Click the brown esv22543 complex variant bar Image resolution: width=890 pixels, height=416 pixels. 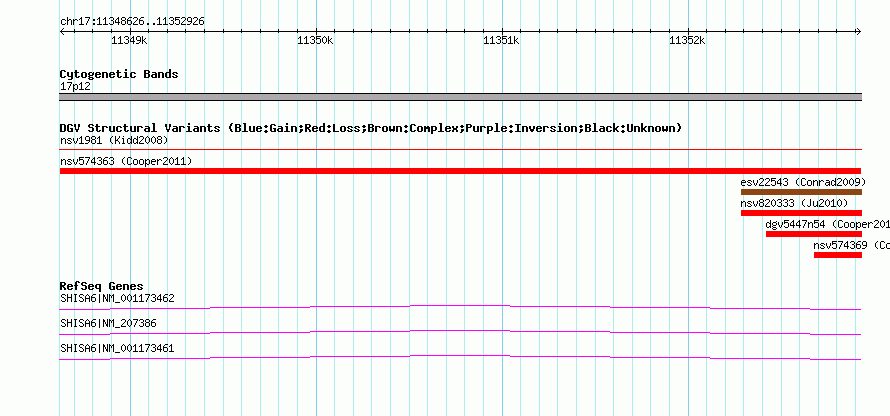tap(801, 192)
